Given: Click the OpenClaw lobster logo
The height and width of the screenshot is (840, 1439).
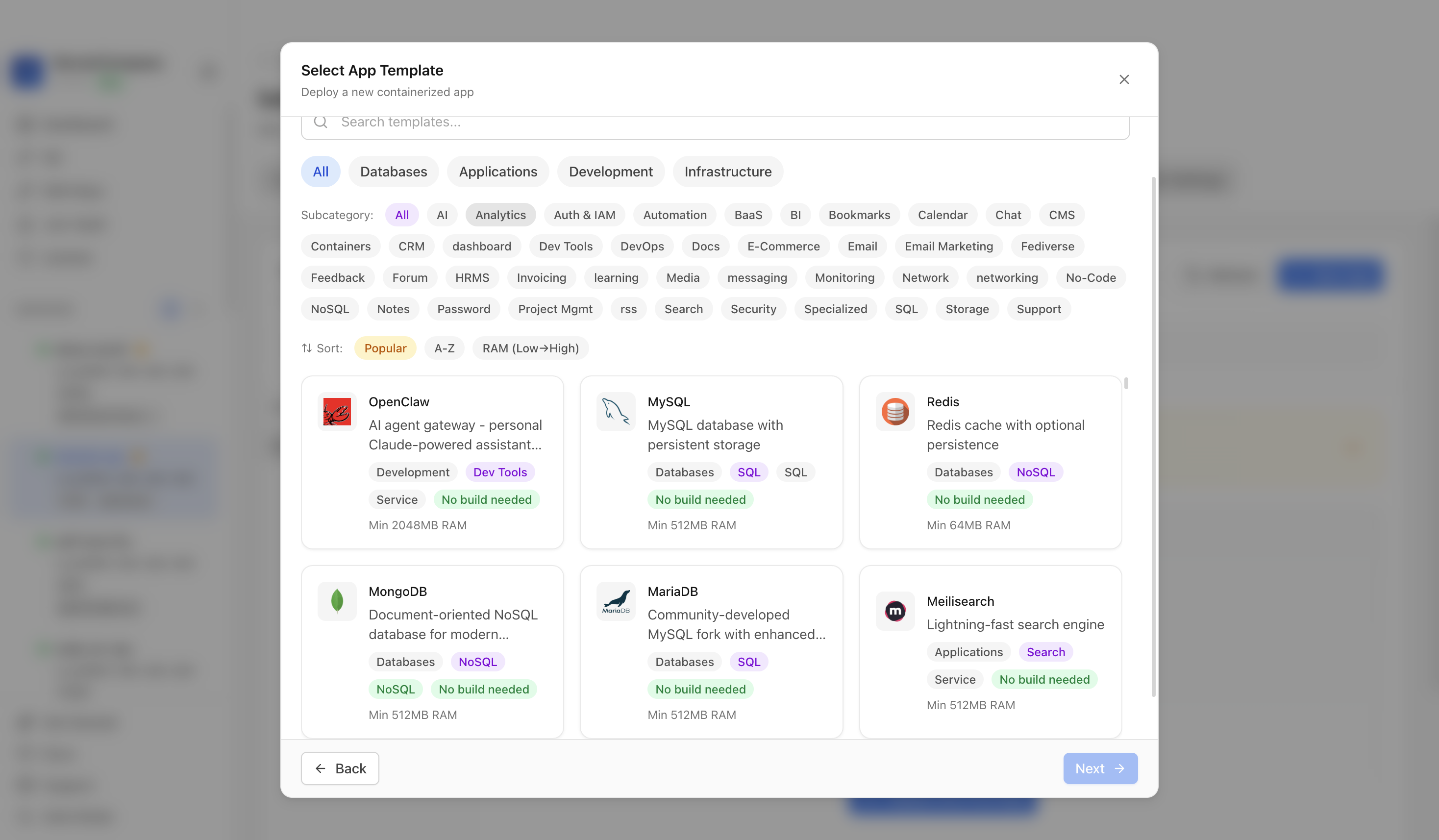Looking at the screenshot, I should point(337,411).
